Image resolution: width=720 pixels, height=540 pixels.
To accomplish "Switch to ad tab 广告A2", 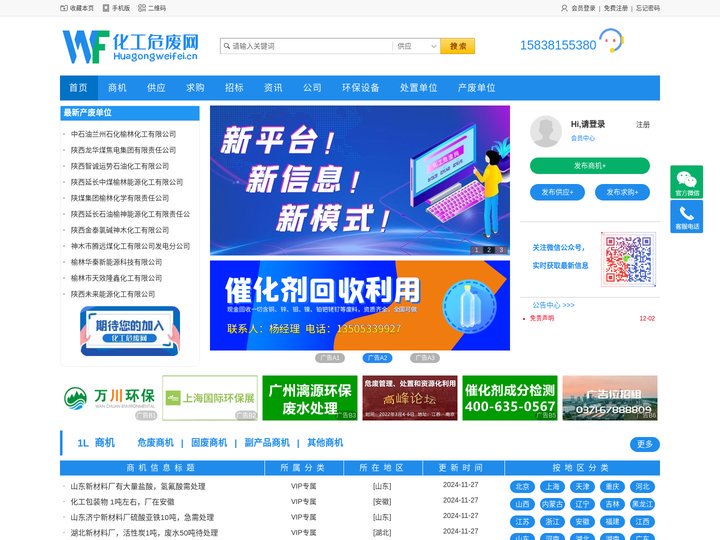I will 377,358.
